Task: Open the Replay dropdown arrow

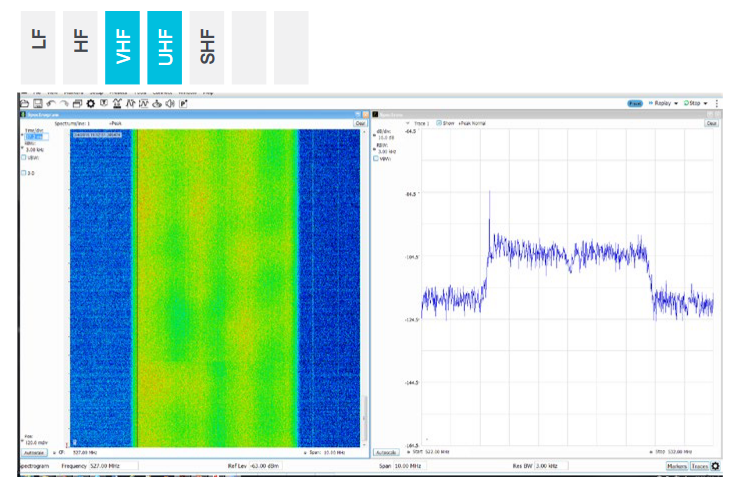Action: coord(676,103)
